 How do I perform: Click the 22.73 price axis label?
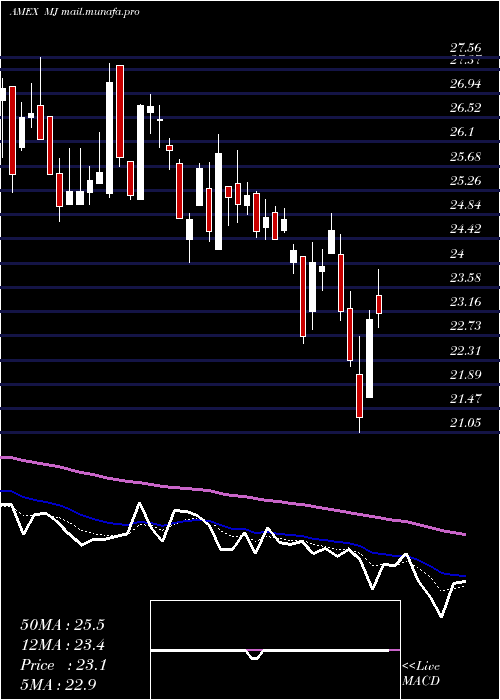pyautogui.click(x=466, y=326)
